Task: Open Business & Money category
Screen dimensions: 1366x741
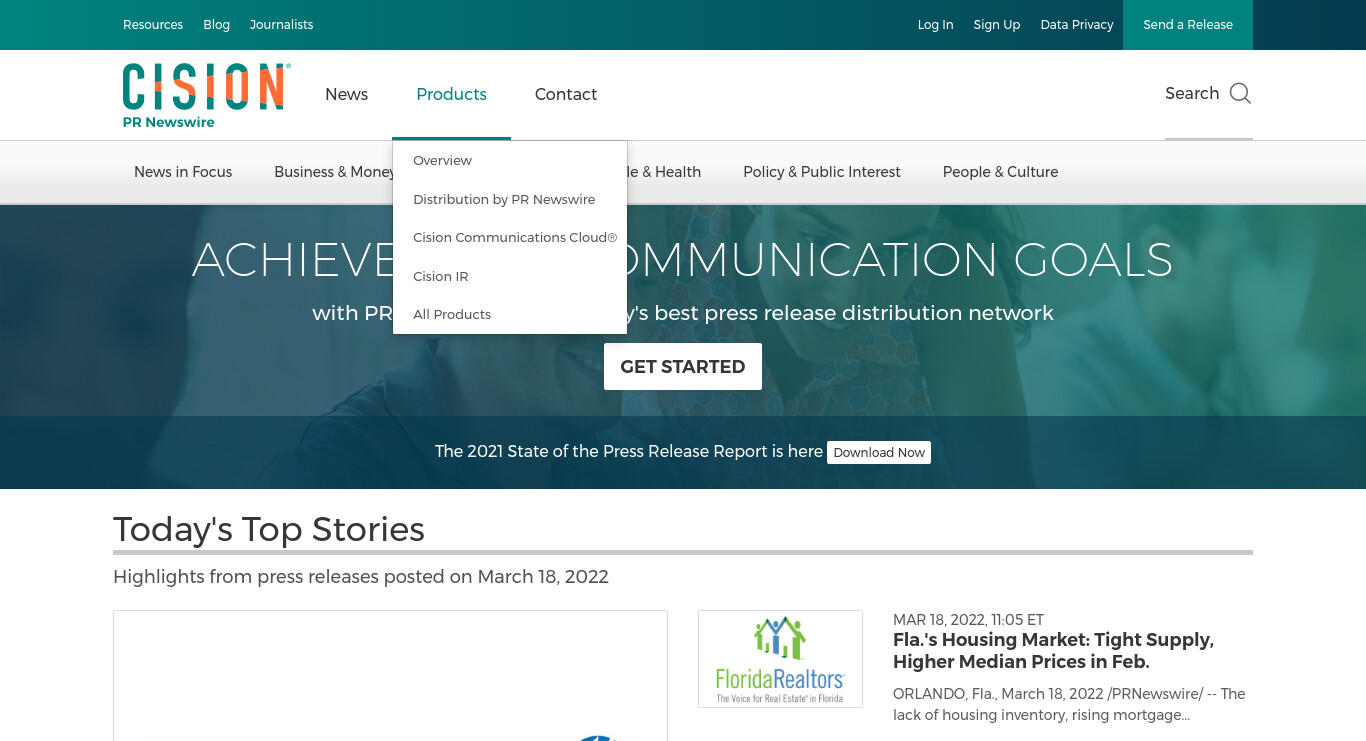Action: (333, 172)
